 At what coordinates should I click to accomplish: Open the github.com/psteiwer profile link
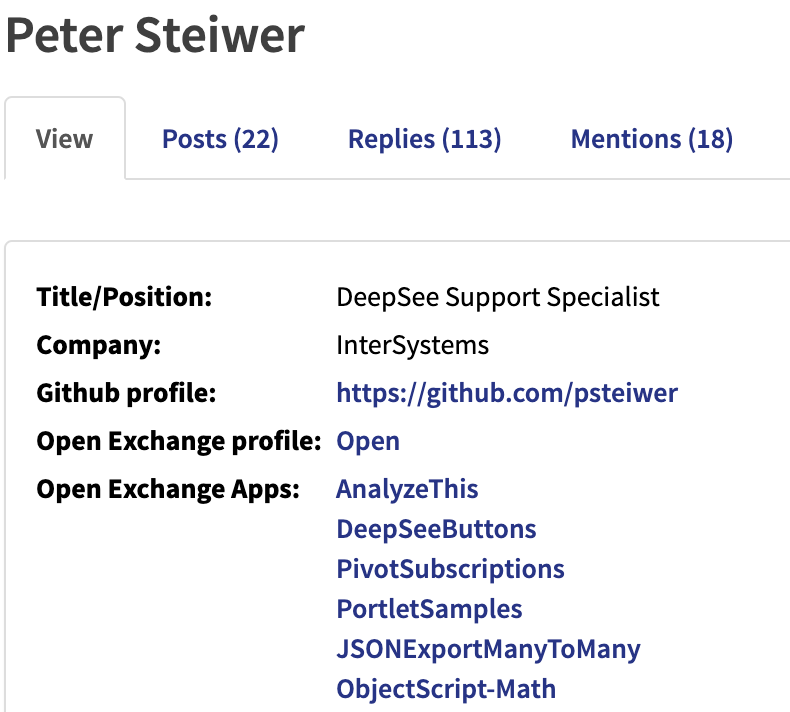point(507,393)
